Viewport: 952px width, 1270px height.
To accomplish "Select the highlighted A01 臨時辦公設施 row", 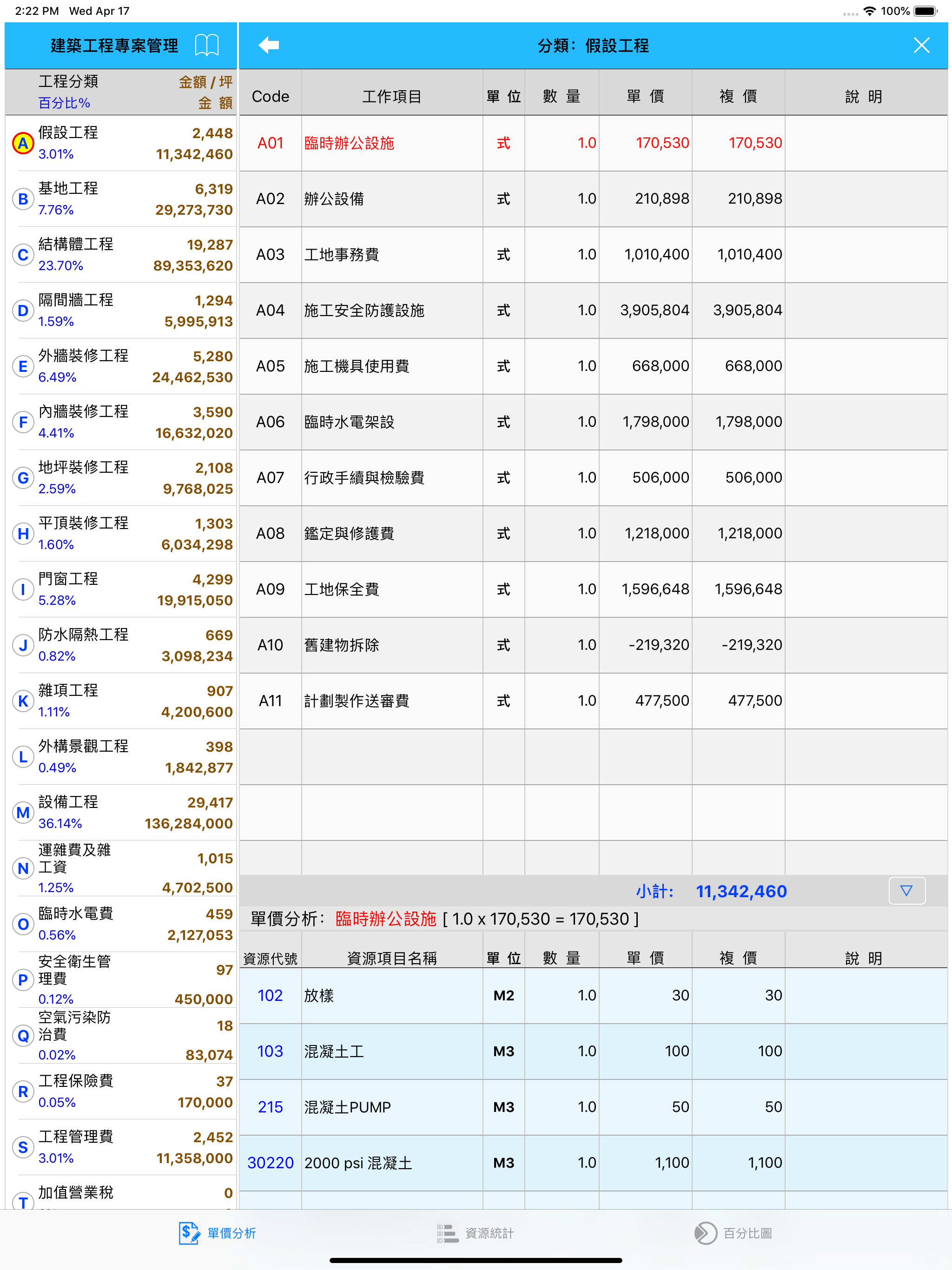I will (x=593, y=143).
